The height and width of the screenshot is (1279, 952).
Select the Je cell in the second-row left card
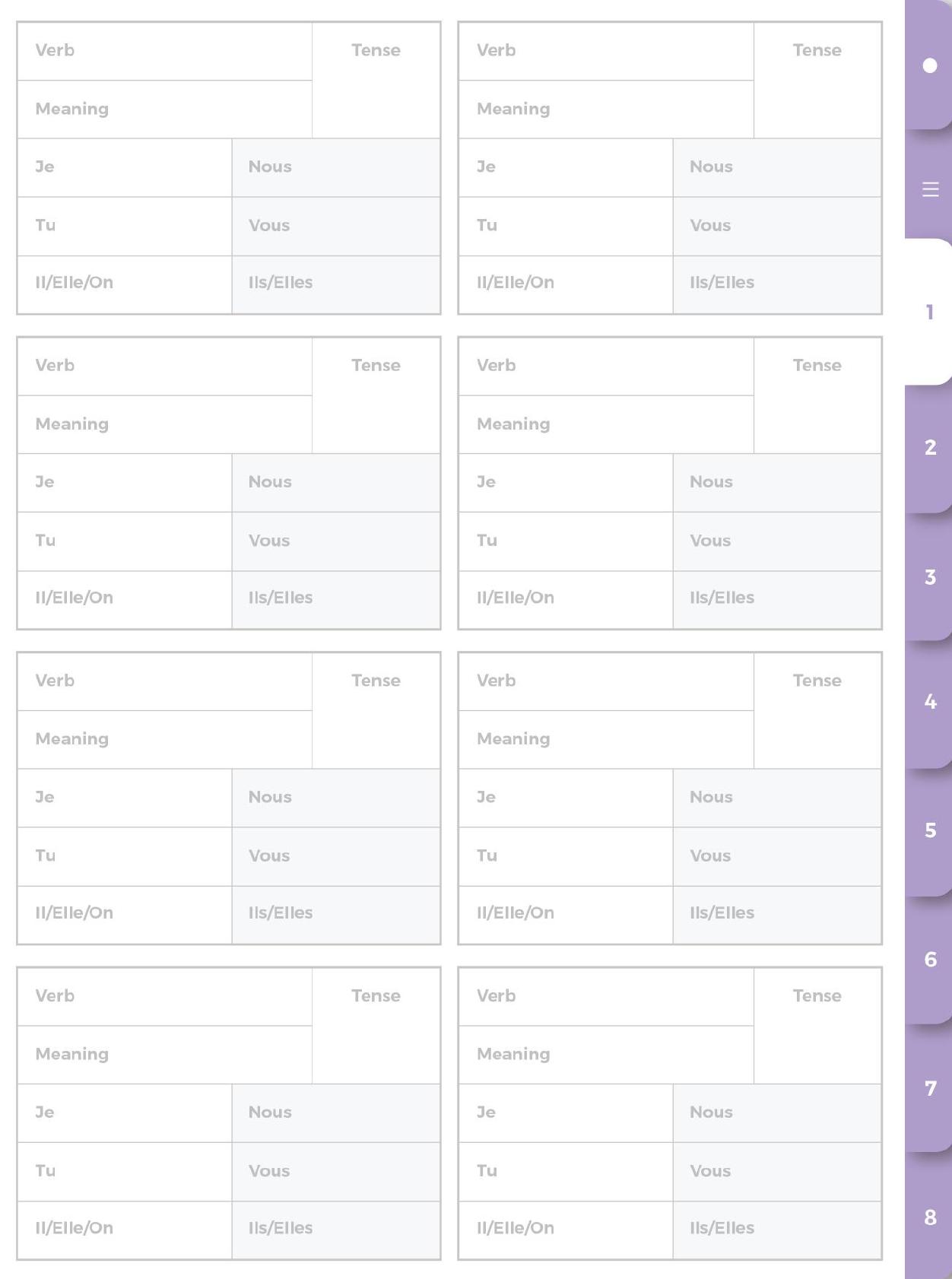pos(125,483)
